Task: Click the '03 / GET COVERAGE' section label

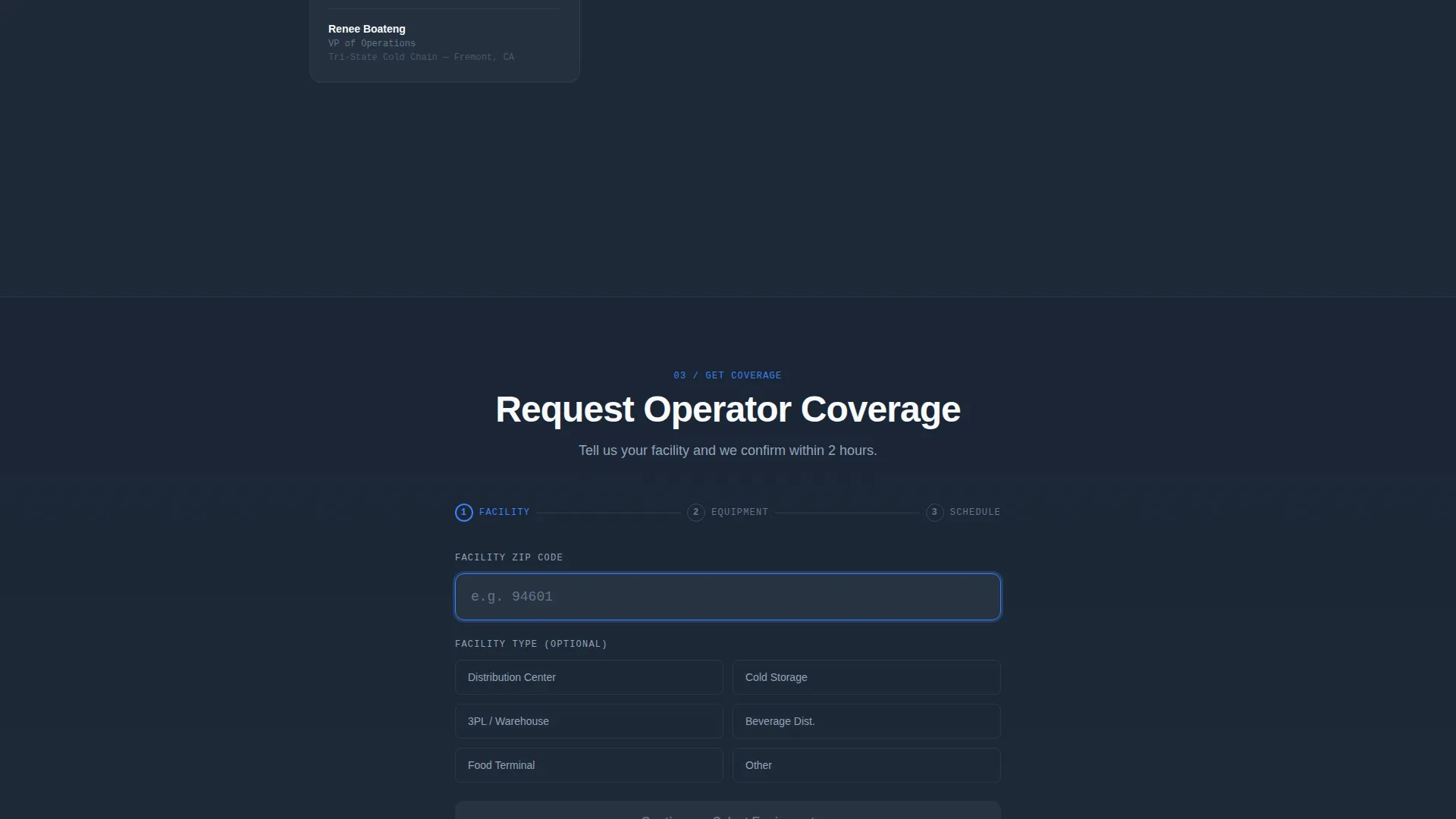Action: [x=727, y=375]
